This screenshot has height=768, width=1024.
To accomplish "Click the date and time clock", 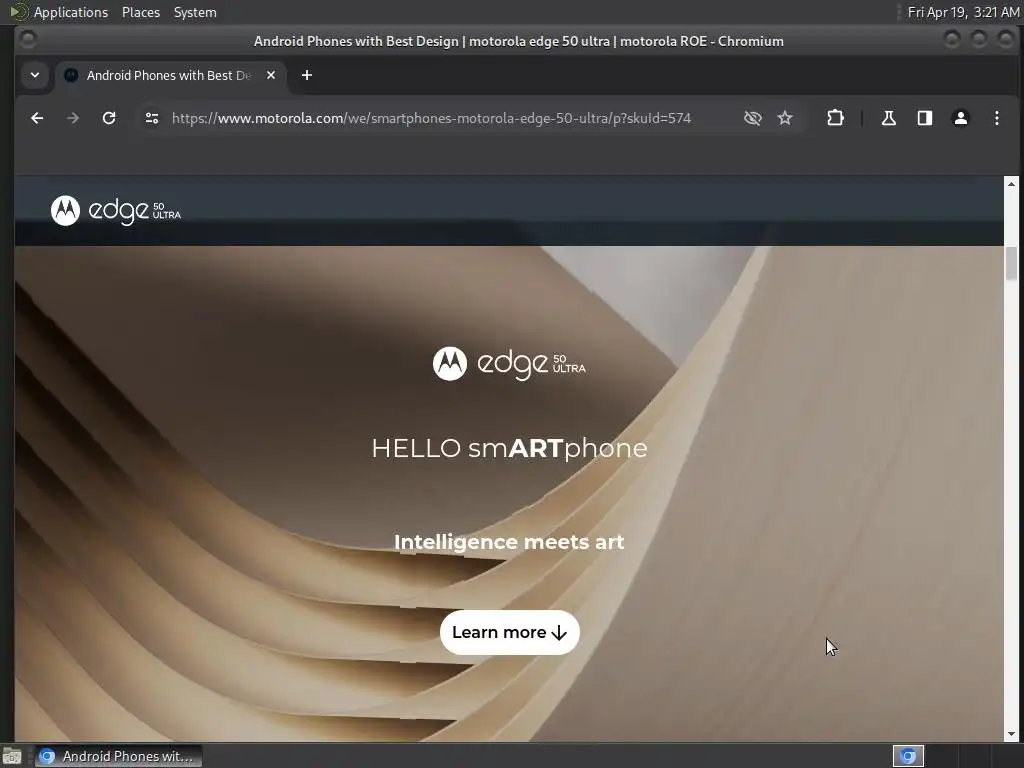I will 963,12.
